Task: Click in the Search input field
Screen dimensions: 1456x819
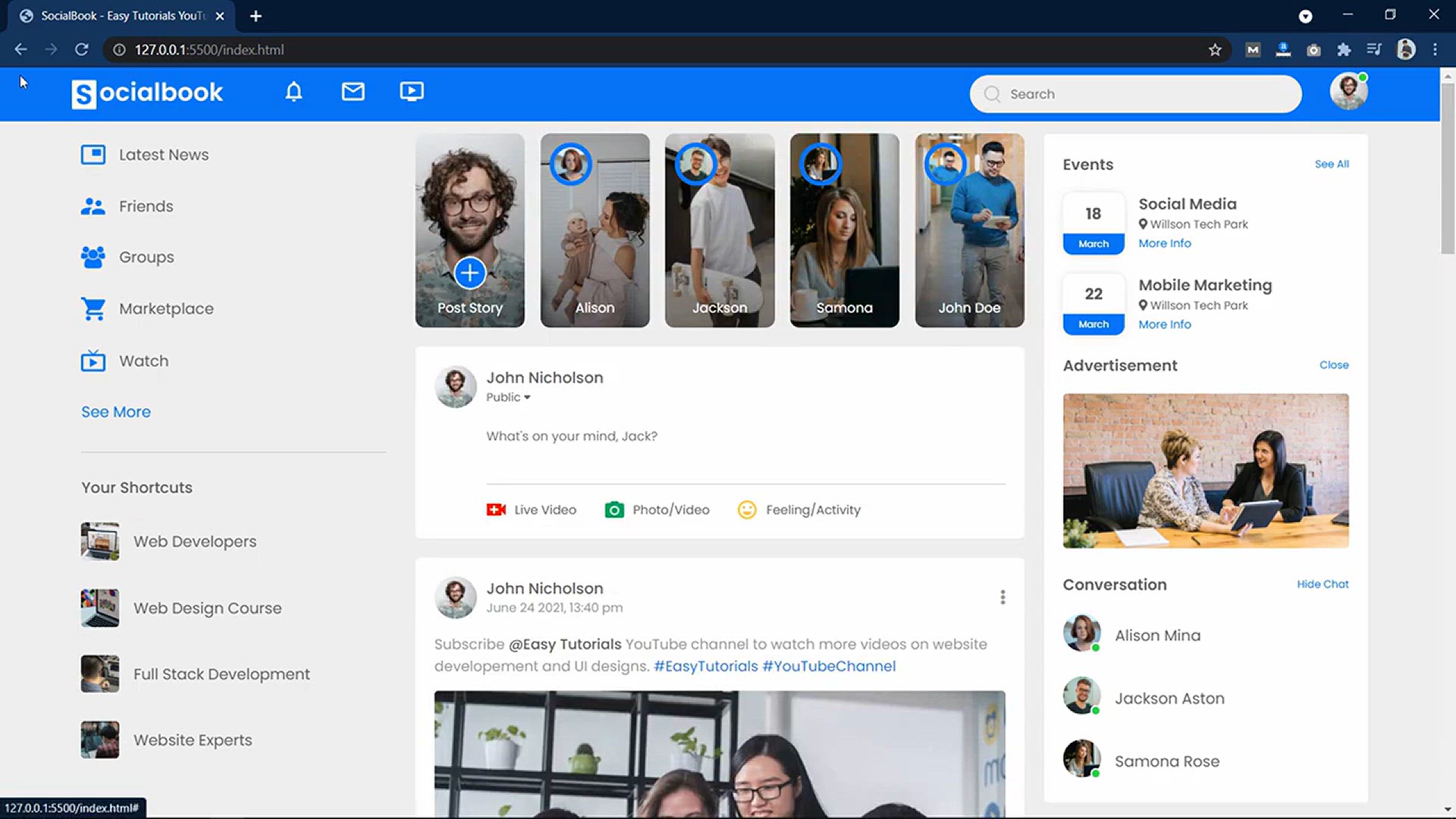Action: [x=1135, y=94]
